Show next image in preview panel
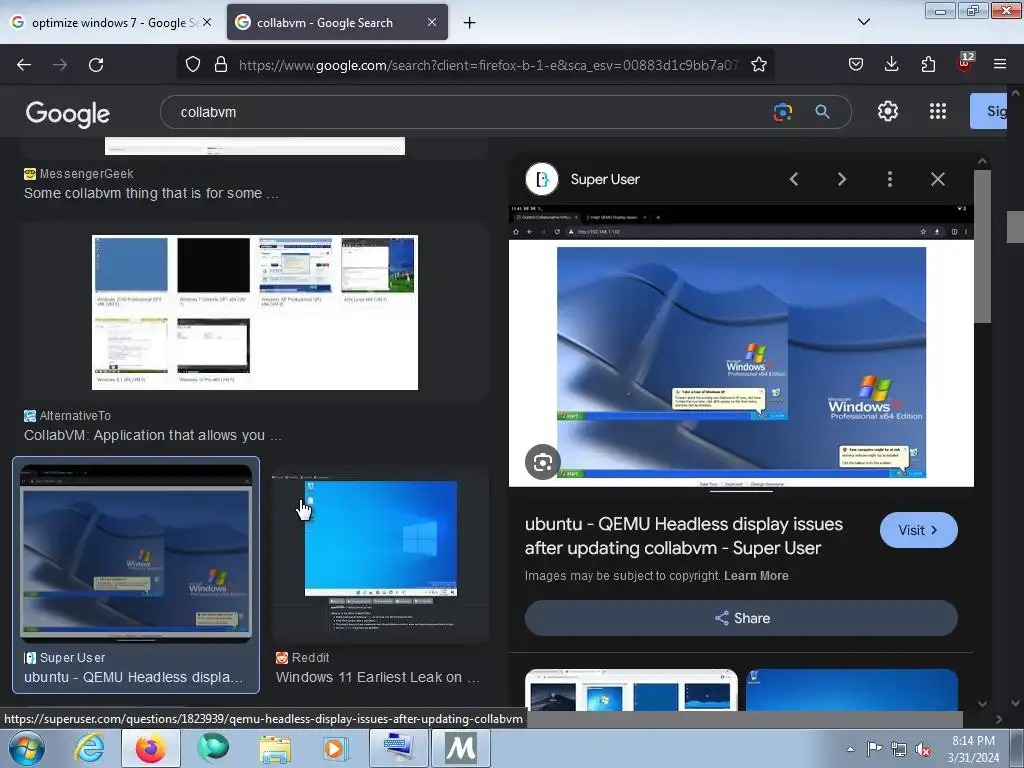1024x768 pixels. click(x=842, y=179)
